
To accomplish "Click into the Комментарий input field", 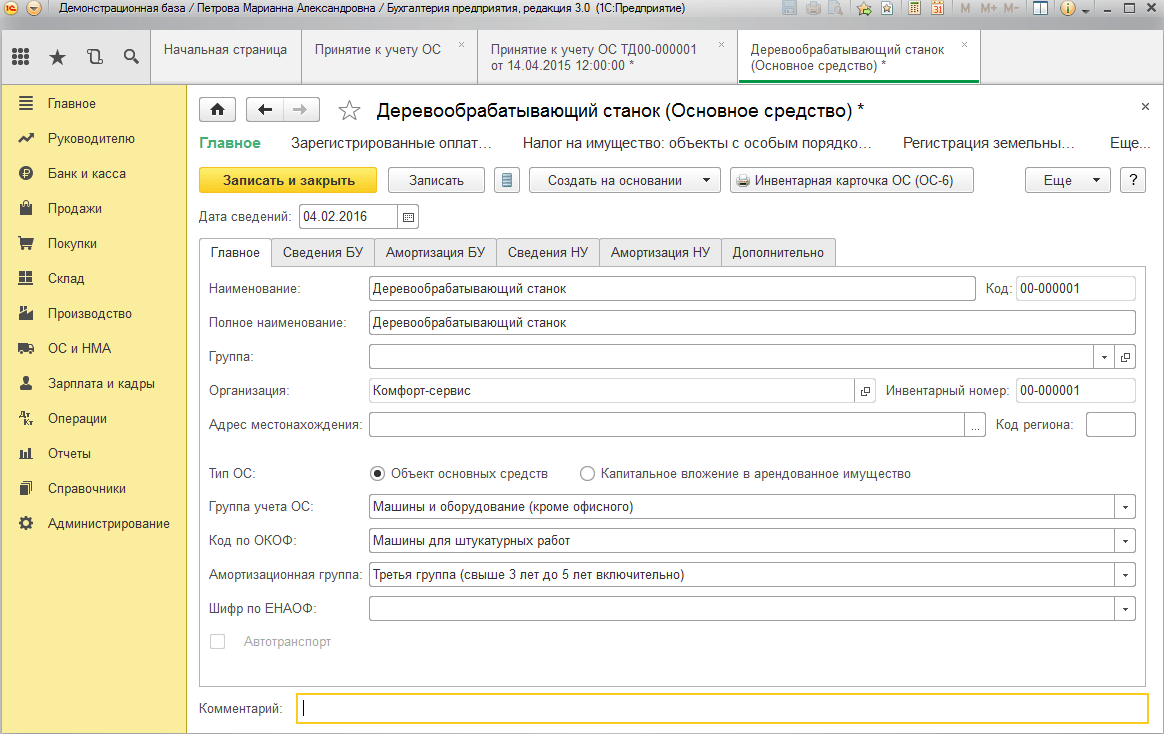I will pyautogui.click(x=721, y=708).
